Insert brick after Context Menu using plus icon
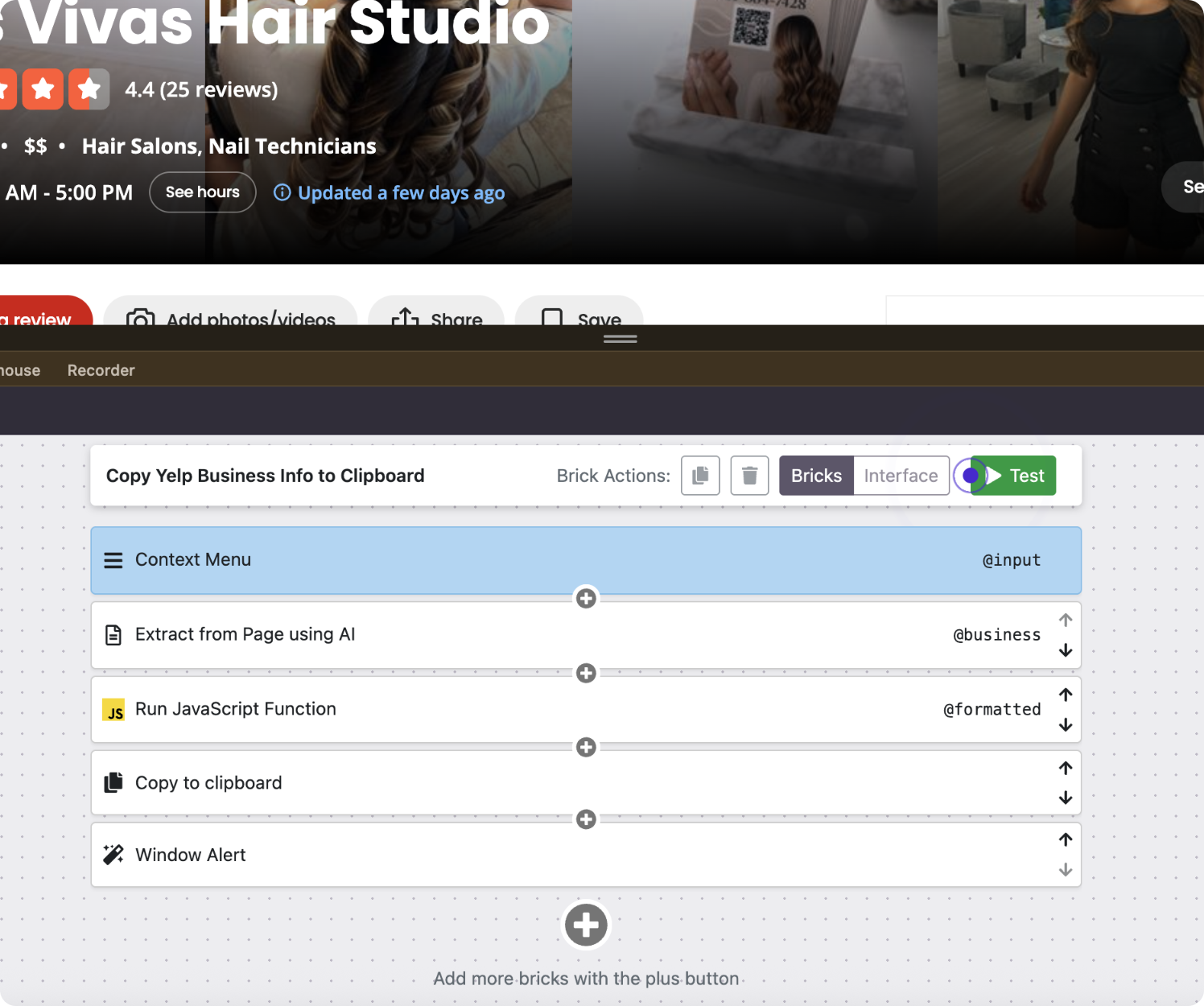The width and height of the screenshot is (1204, 1006). pos(586,599)
